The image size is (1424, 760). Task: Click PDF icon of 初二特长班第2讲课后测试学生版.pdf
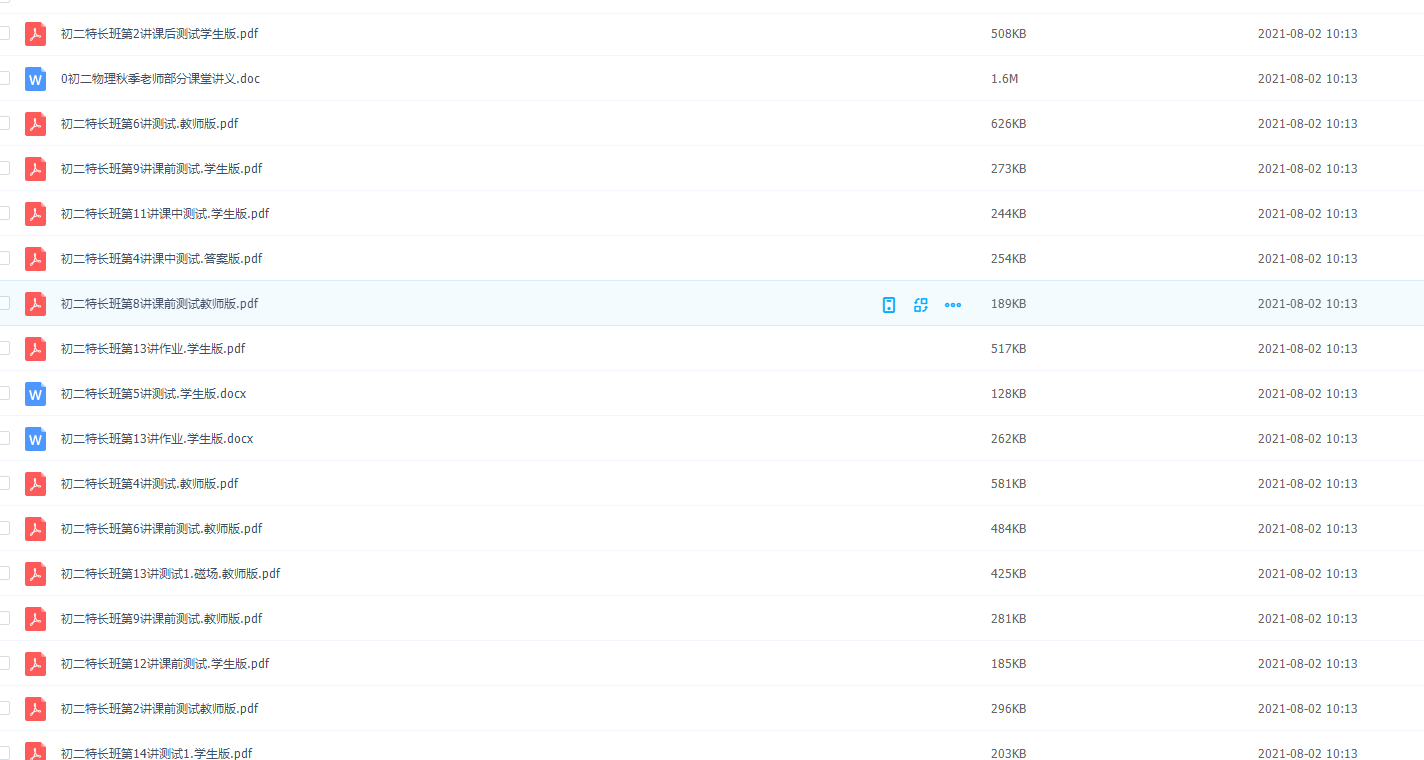36,34
